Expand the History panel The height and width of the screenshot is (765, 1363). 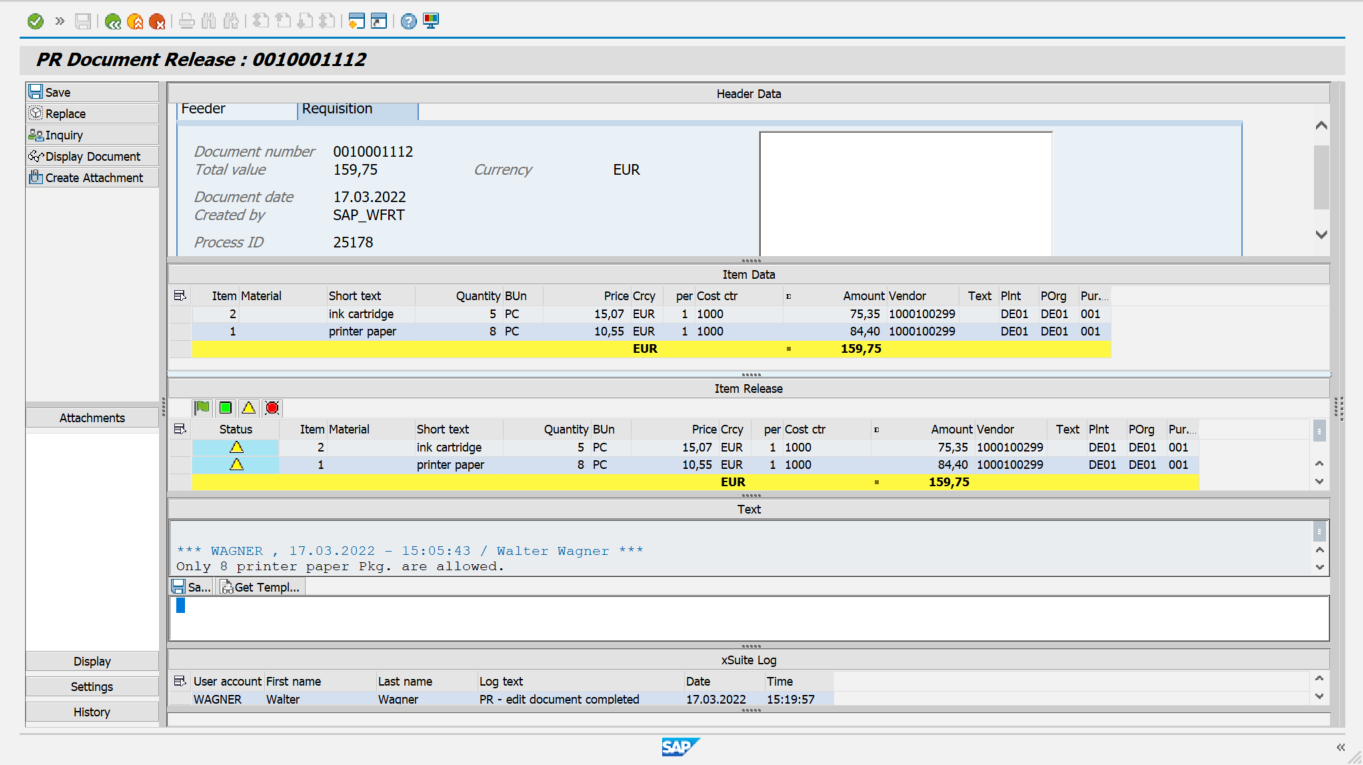coord(92,712)
